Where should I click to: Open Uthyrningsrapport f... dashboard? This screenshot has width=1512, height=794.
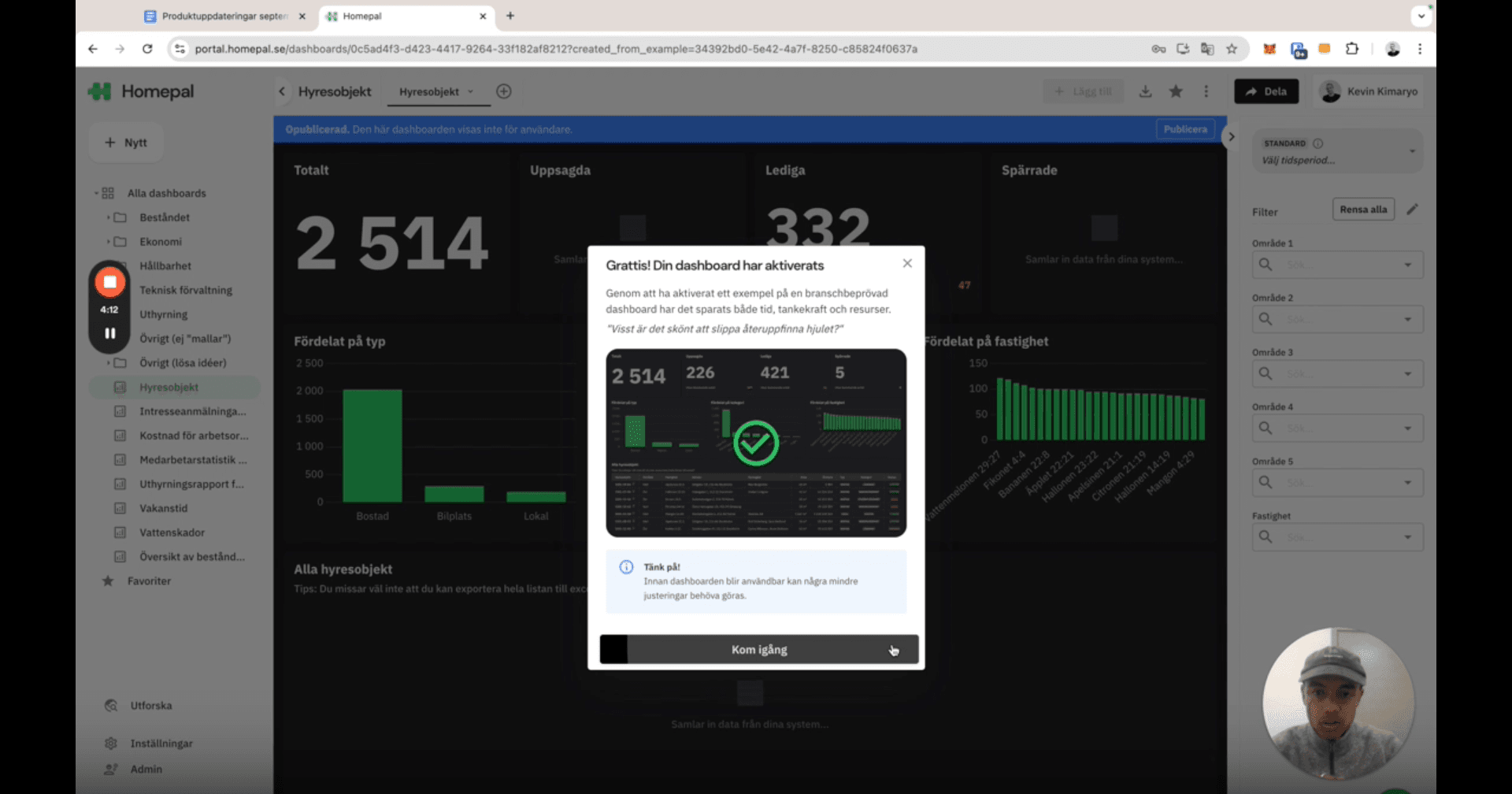(191, 484)
